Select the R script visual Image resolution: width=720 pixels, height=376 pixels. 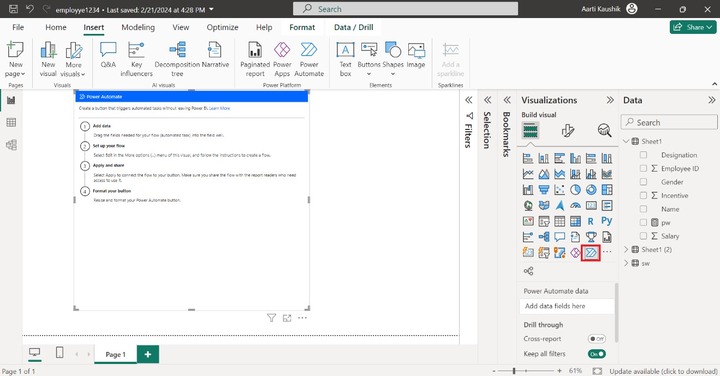591,221
